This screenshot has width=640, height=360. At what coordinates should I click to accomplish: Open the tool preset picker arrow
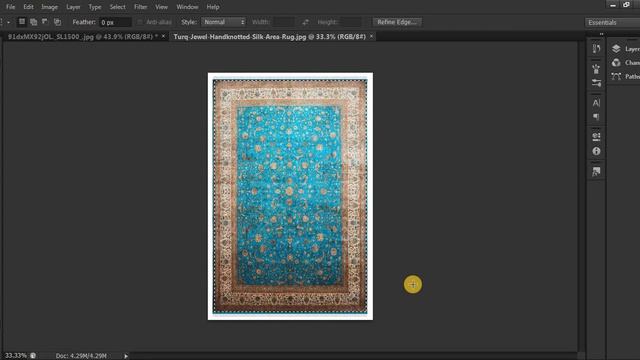click(x=8, y=22)
